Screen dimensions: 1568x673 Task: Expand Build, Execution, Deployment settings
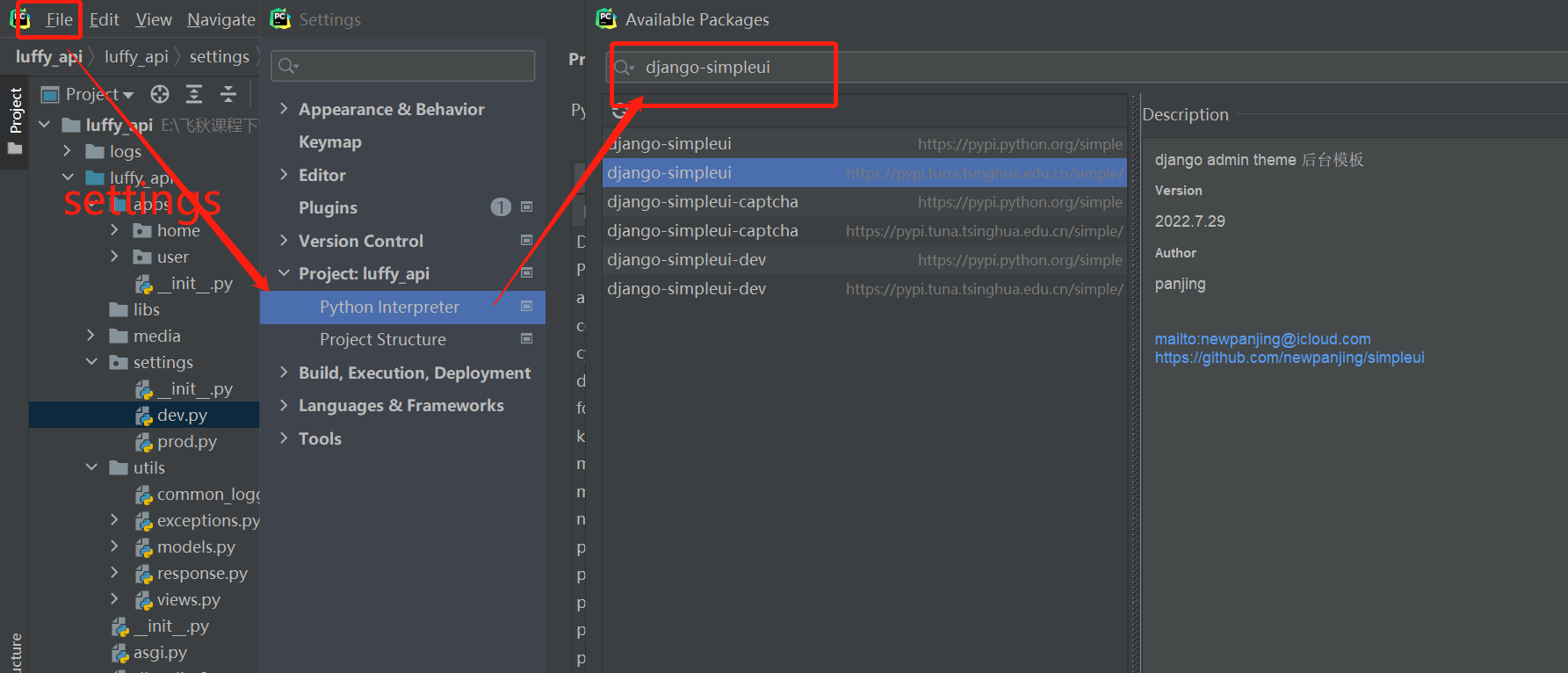[284, 372]
